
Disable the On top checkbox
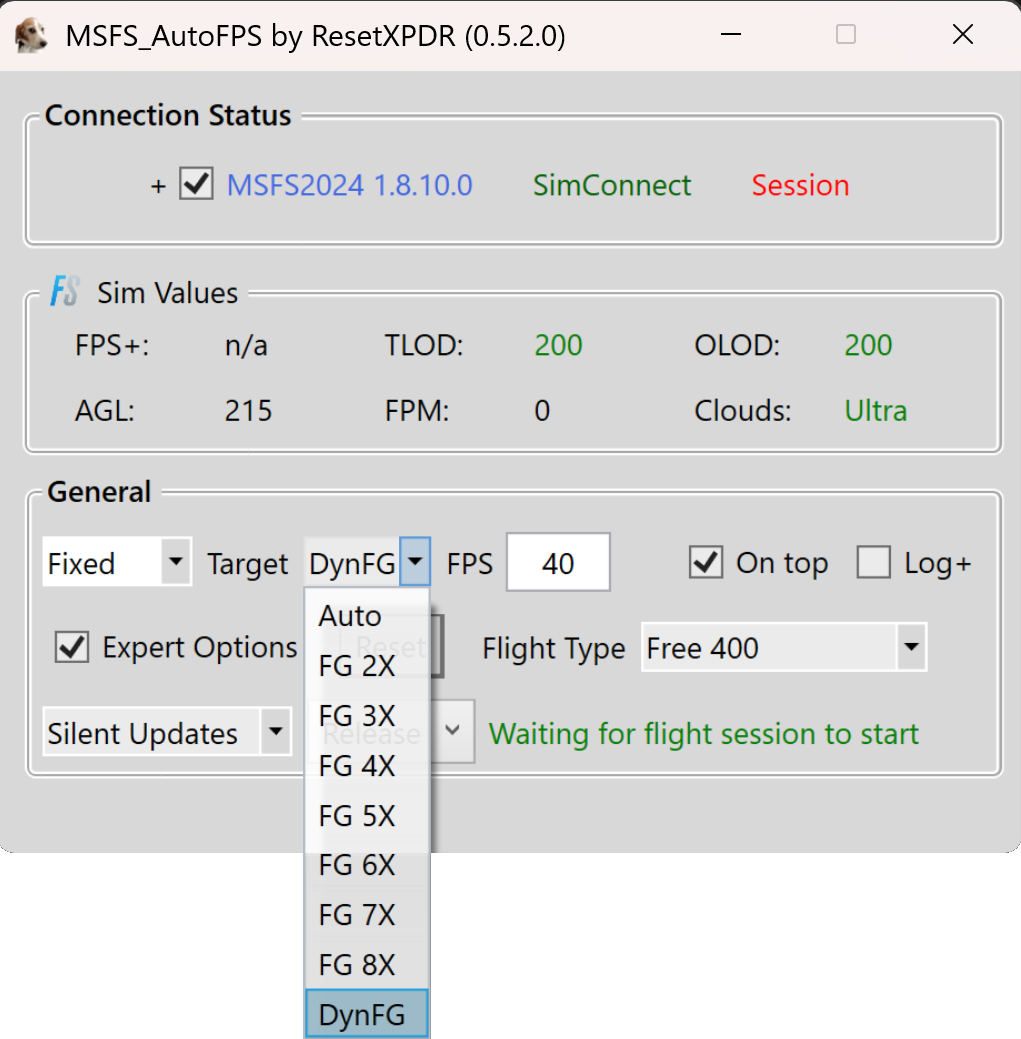(706, 563)
